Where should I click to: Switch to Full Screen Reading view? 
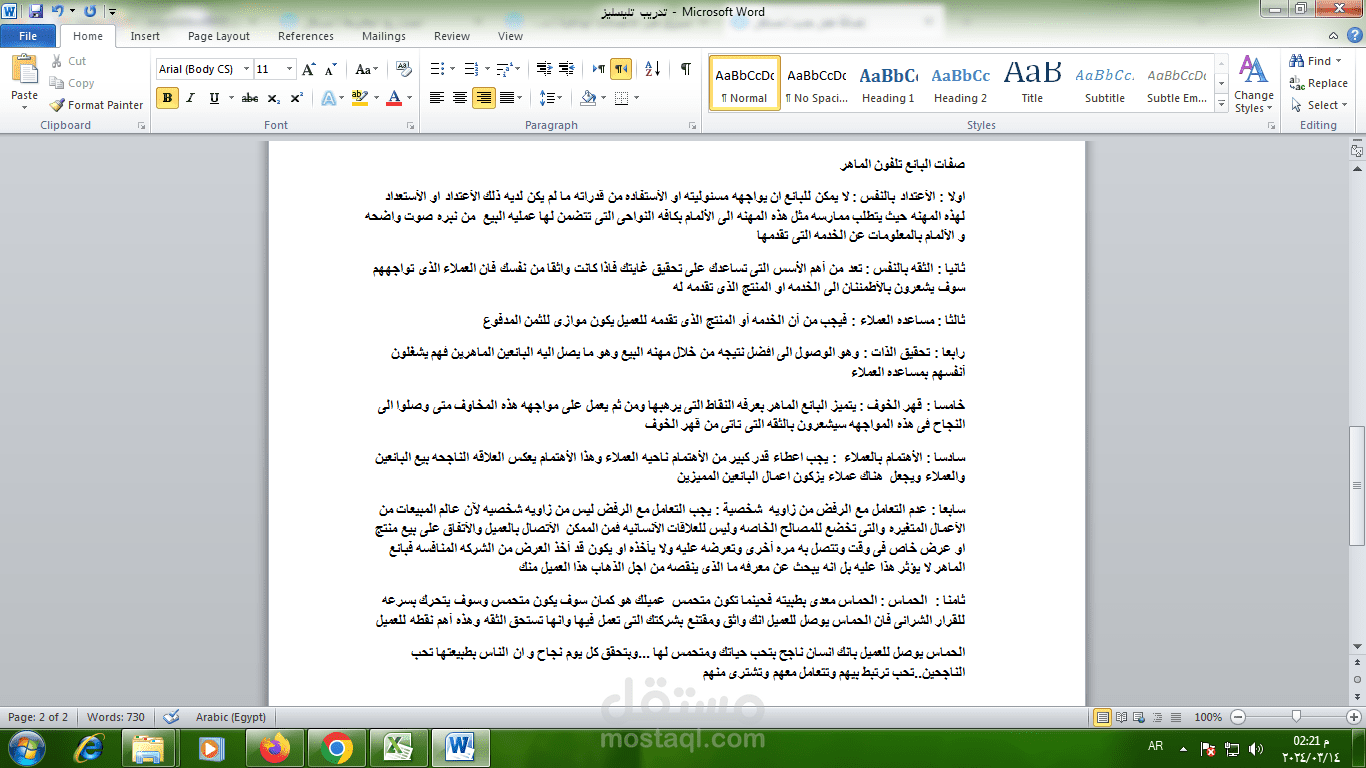point(1121,717)
